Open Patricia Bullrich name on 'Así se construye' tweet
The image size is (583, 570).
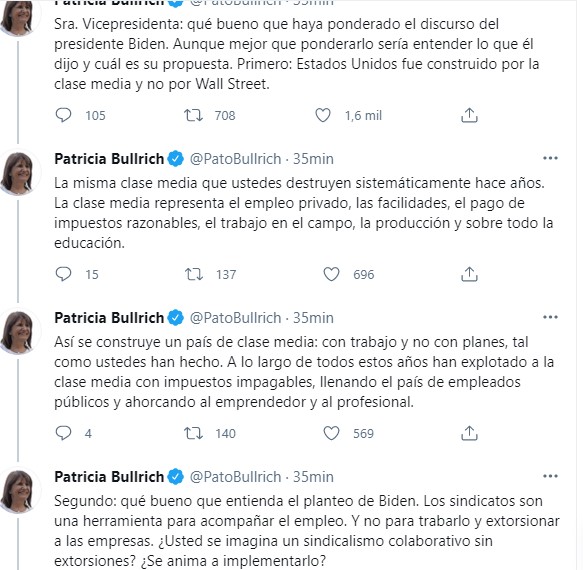(x=109, y=318)
